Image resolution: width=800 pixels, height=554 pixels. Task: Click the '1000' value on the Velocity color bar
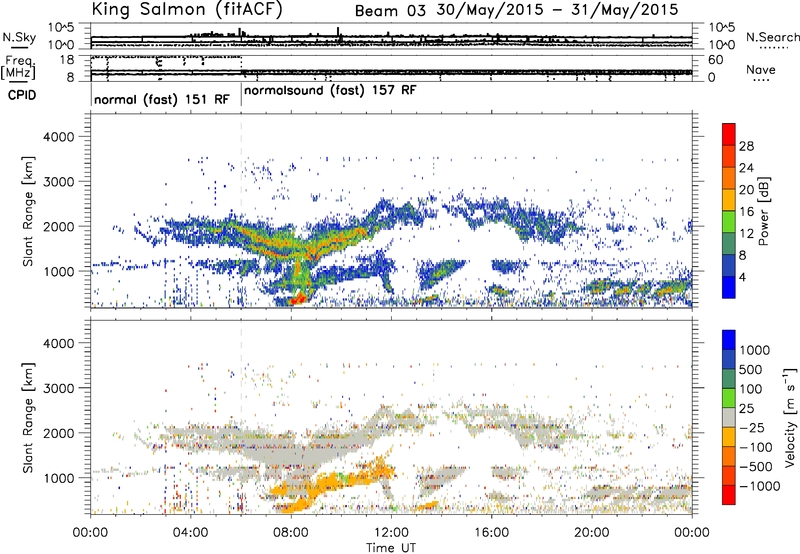tap(755, 350)
